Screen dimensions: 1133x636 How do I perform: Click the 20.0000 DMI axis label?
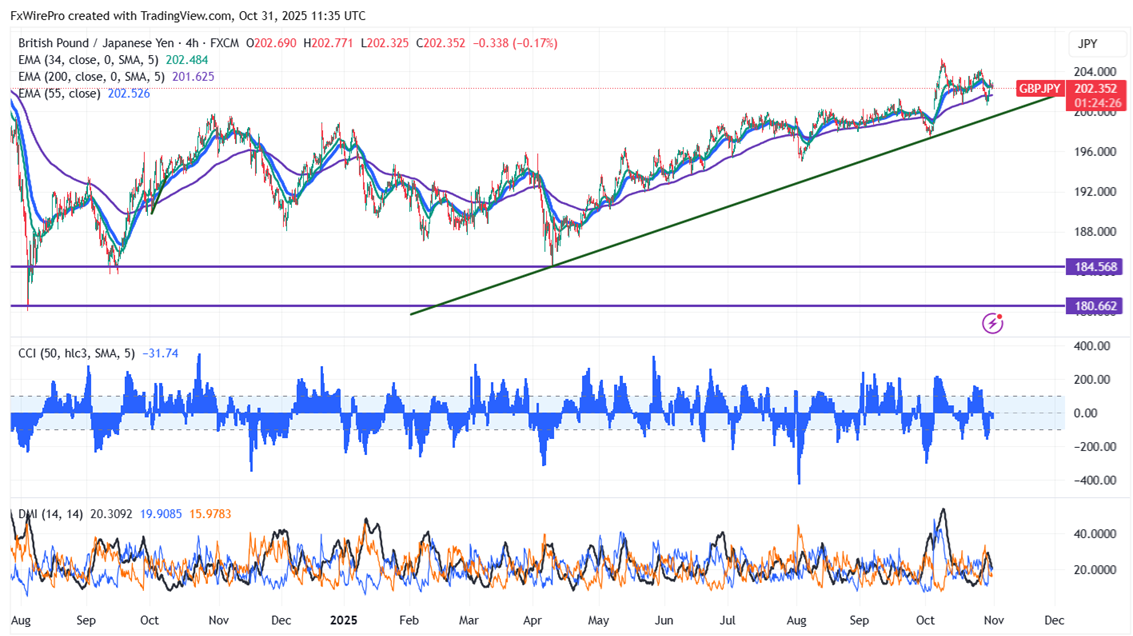pos(1095,570)
